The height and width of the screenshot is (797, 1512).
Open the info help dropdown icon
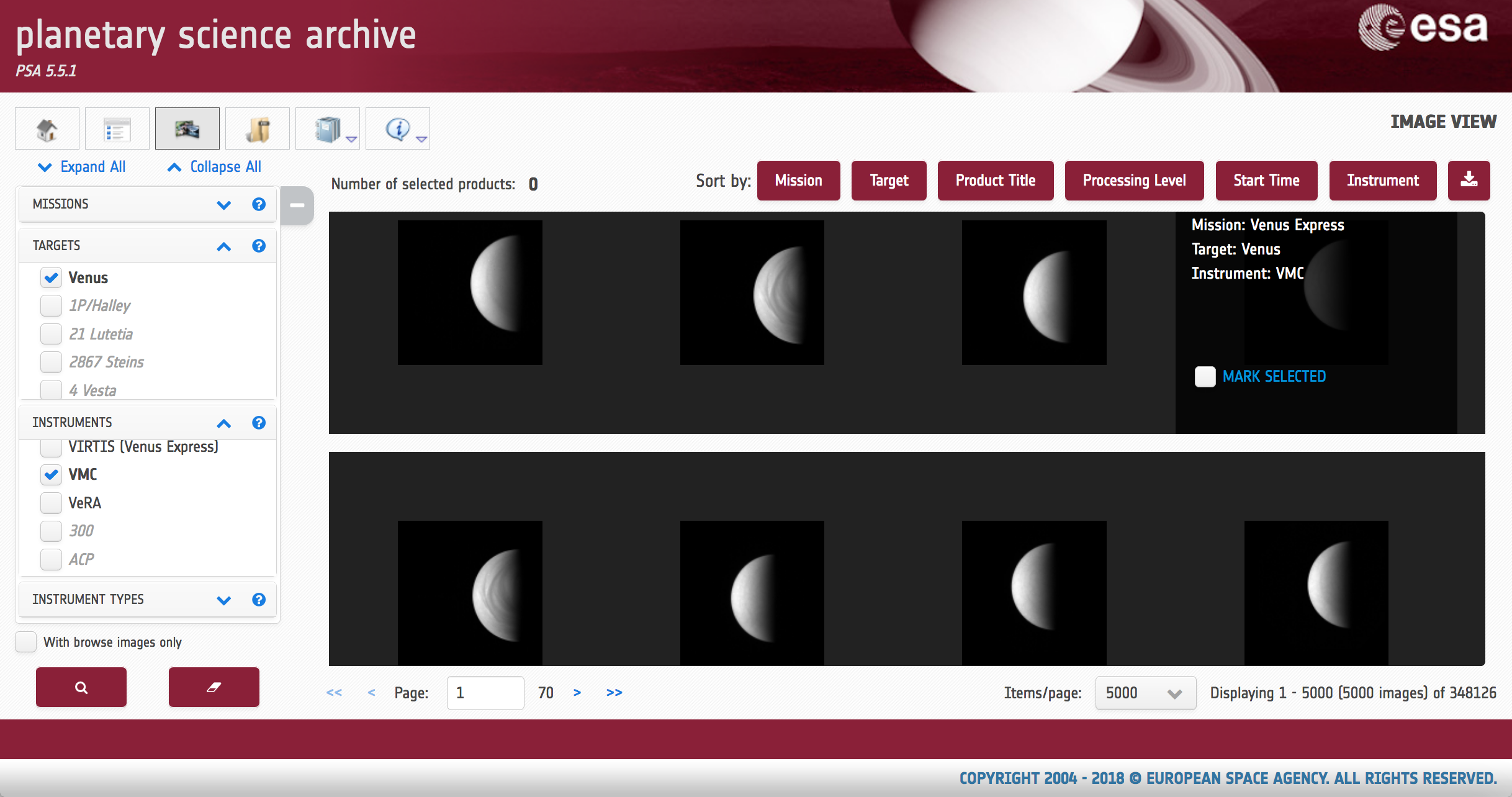click(398, 128)
